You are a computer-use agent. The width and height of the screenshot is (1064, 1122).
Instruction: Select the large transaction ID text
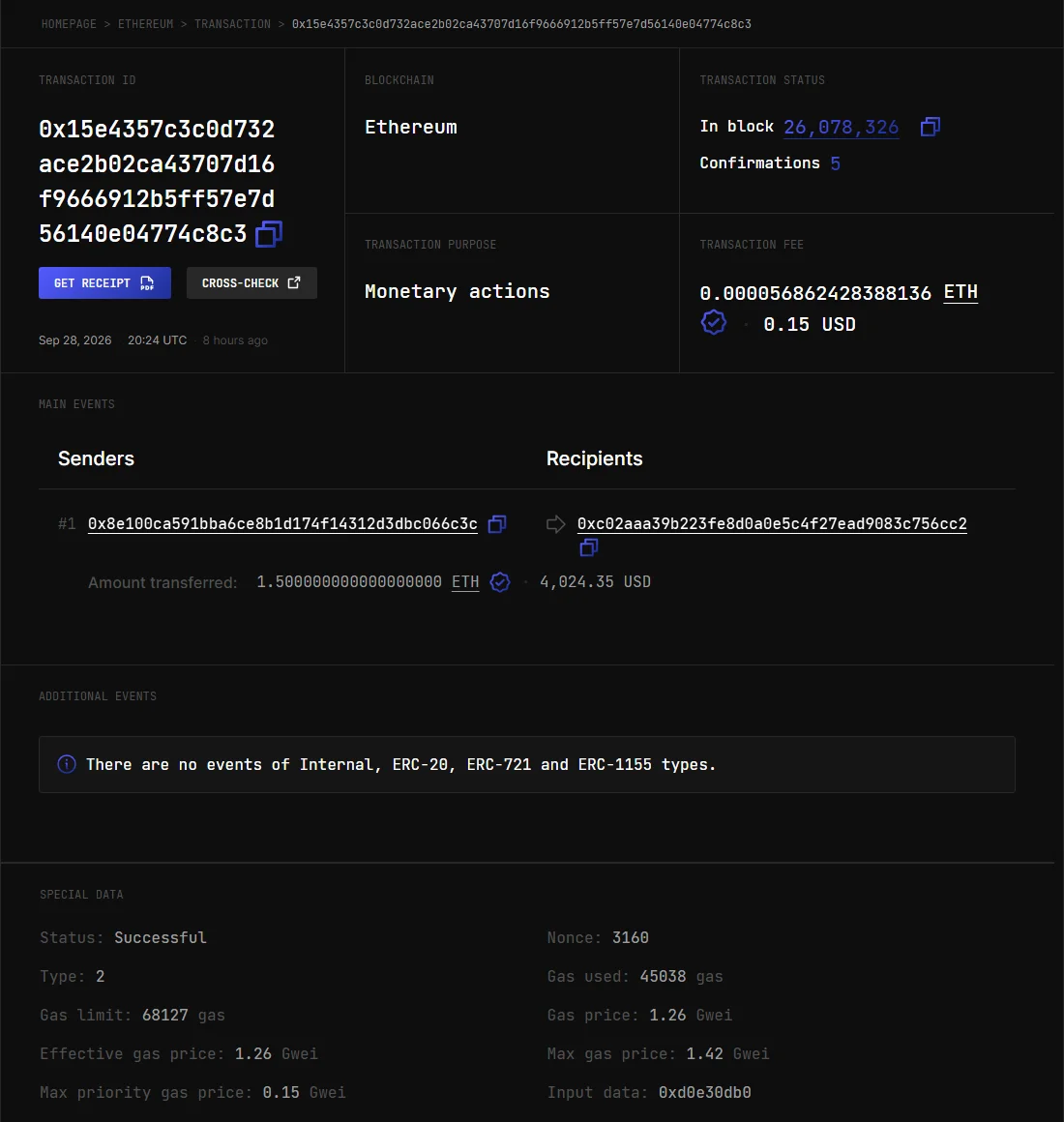[x=157, y=181]
